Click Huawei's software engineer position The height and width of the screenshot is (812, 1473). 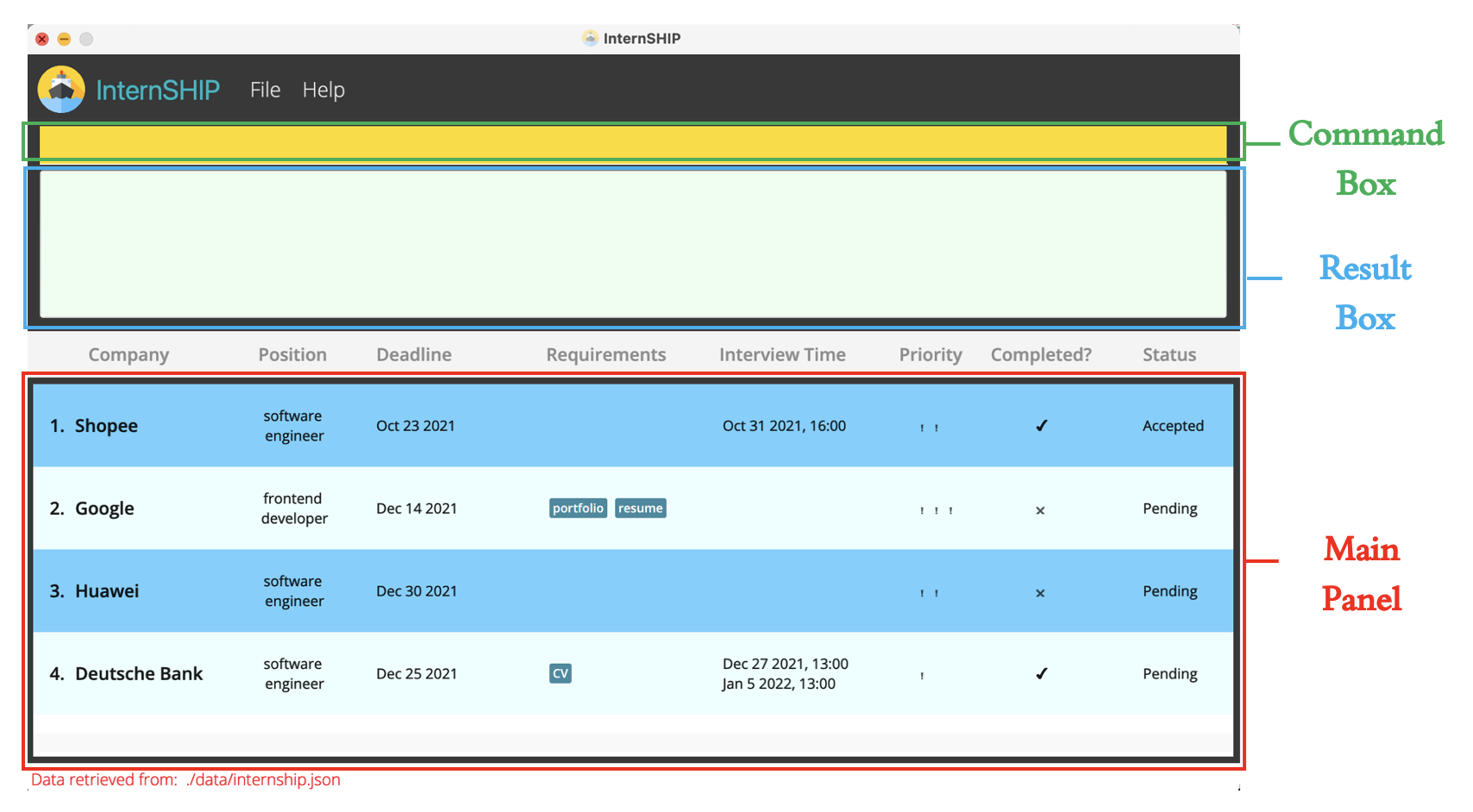click(294, 591)
